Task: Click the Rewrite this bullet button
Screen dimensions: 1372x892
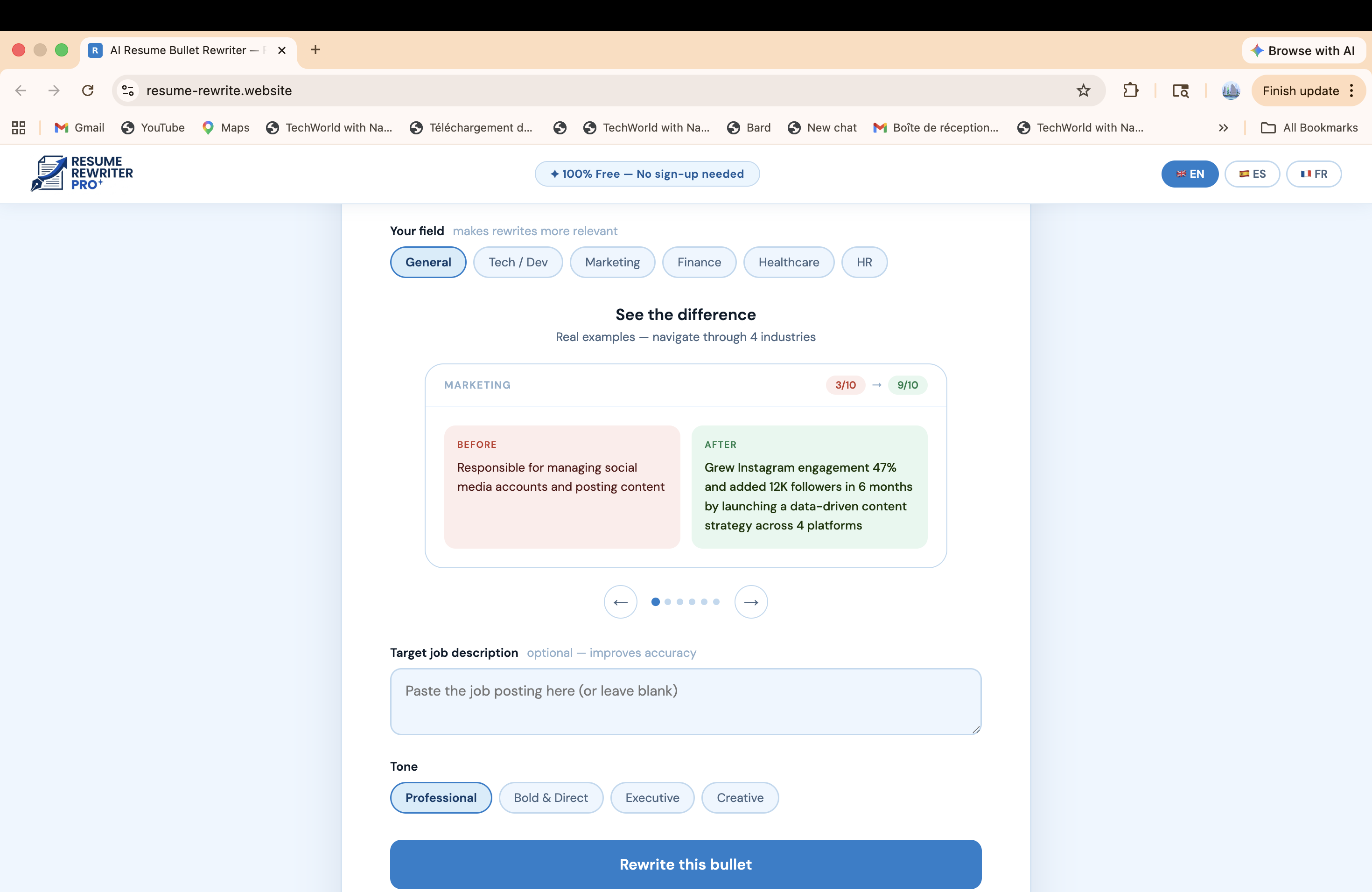Action: coord(686,864)
